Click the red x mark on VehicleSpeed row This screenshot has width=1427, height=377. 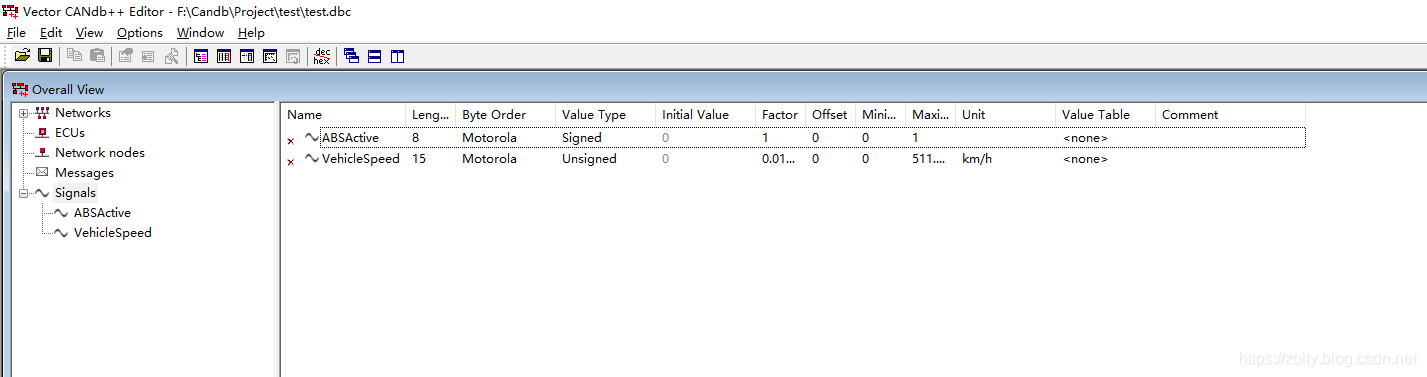click(x=291, y=162)
